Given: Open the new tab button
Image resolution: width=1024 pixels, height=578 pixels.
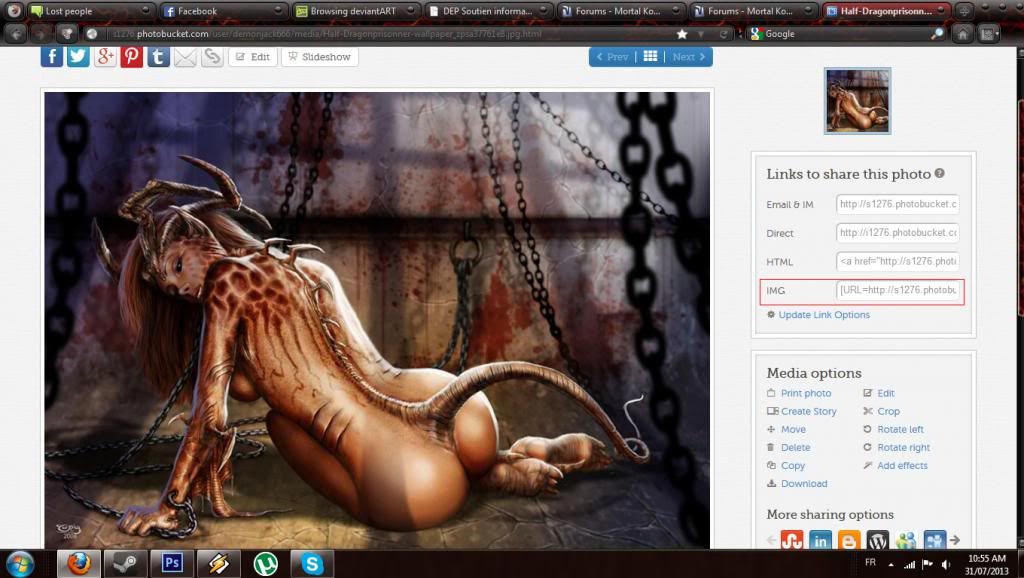Looking at the screenshot, I should pos(963,11).
